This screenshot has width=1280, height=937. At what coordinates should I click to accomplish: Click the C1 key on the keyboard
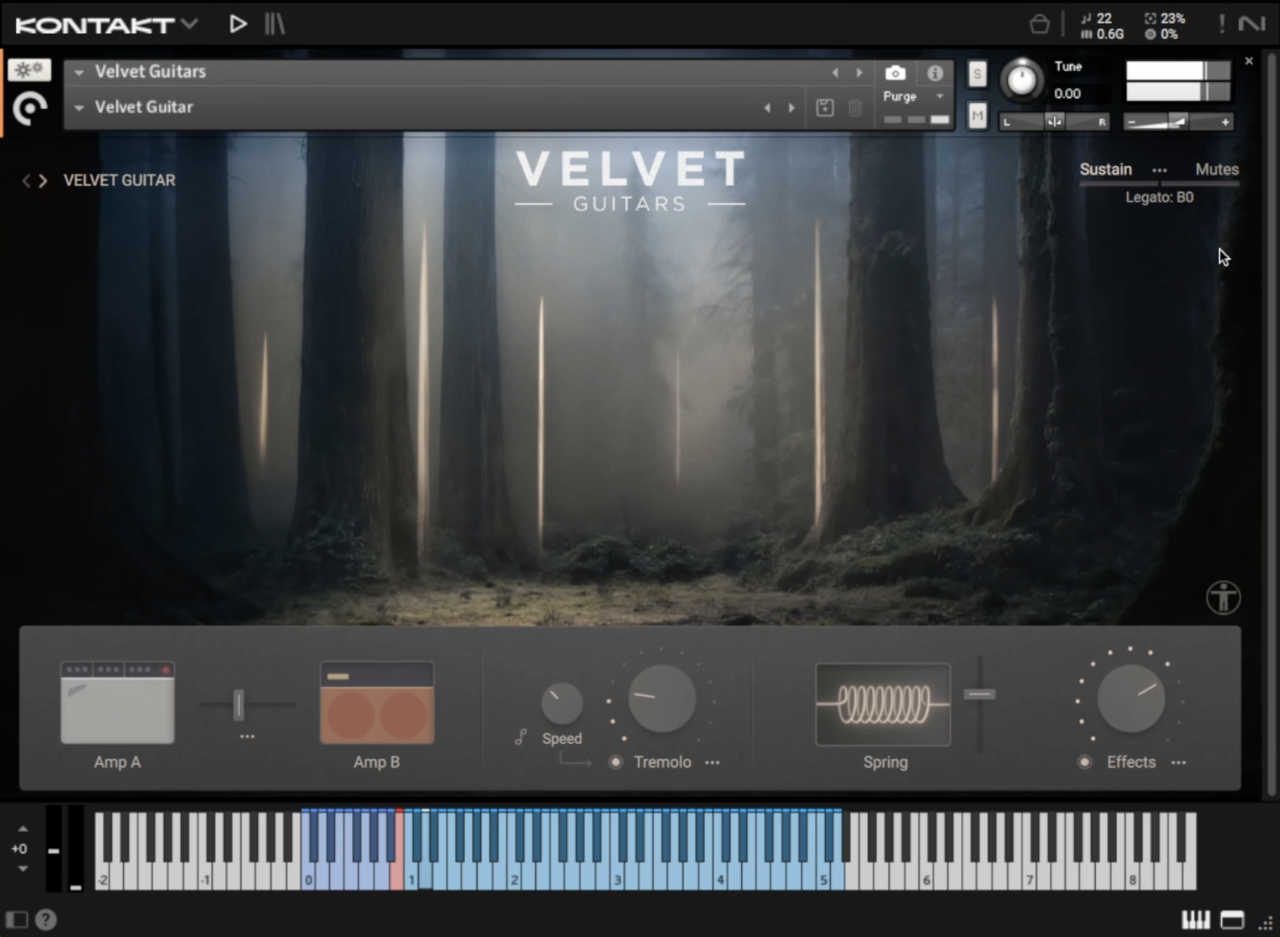pyautogui.click(x=410, y=876)
